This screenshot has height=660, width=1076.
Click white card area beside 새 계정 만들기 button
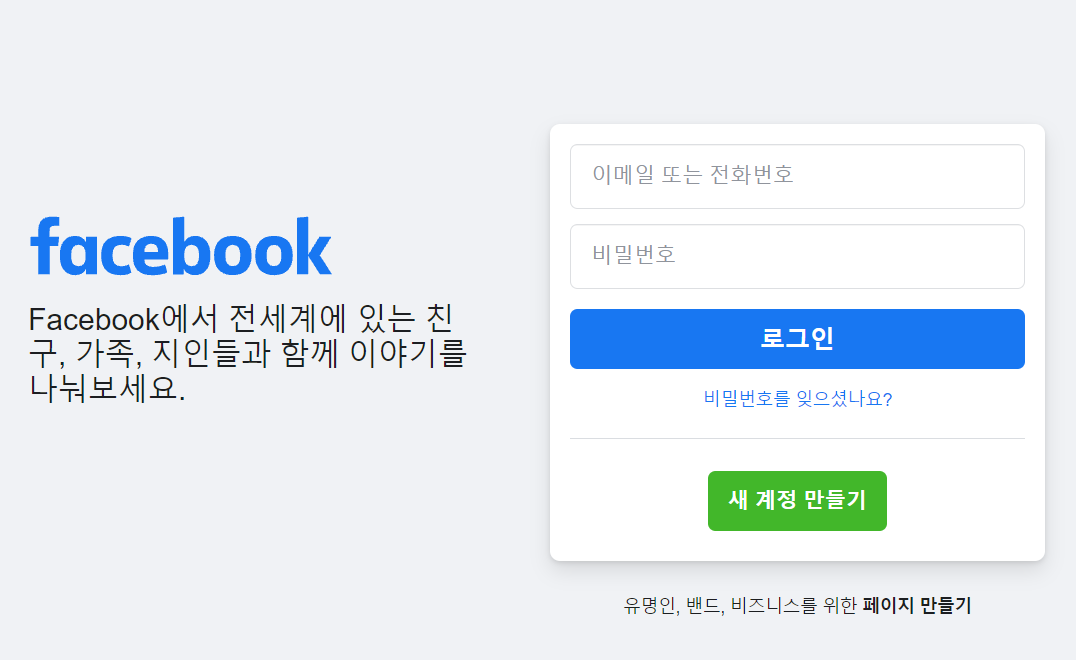click(638, 501)
